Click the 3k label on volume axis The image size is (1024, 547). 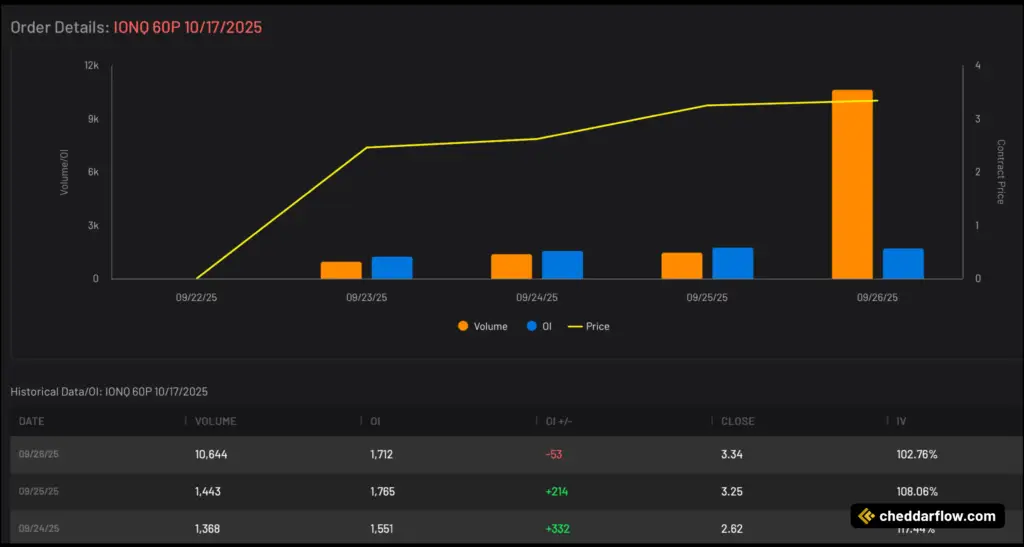pos(93,226)
